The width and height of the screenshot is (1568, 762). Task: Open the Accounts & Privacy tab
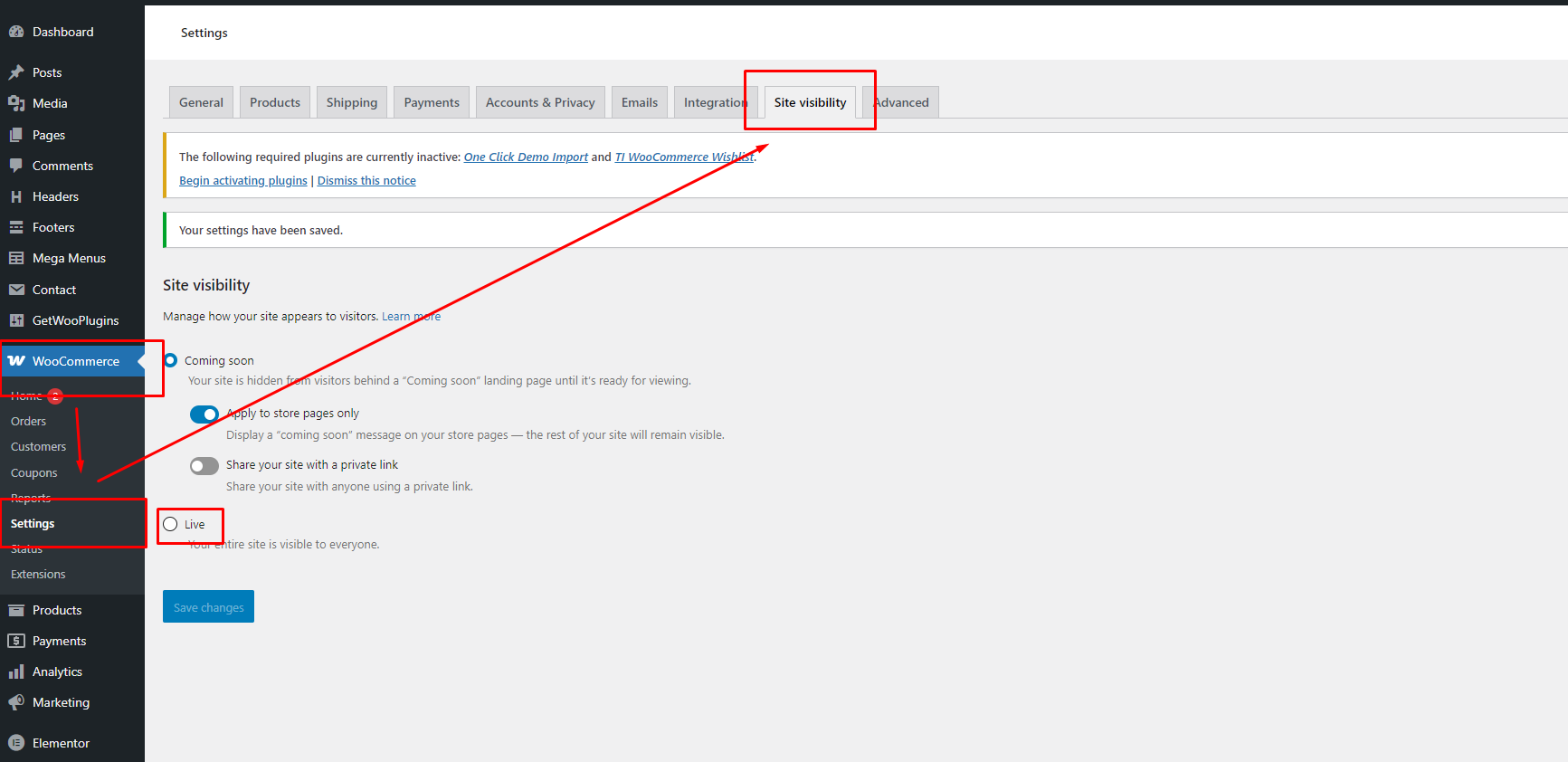[540, 102]
